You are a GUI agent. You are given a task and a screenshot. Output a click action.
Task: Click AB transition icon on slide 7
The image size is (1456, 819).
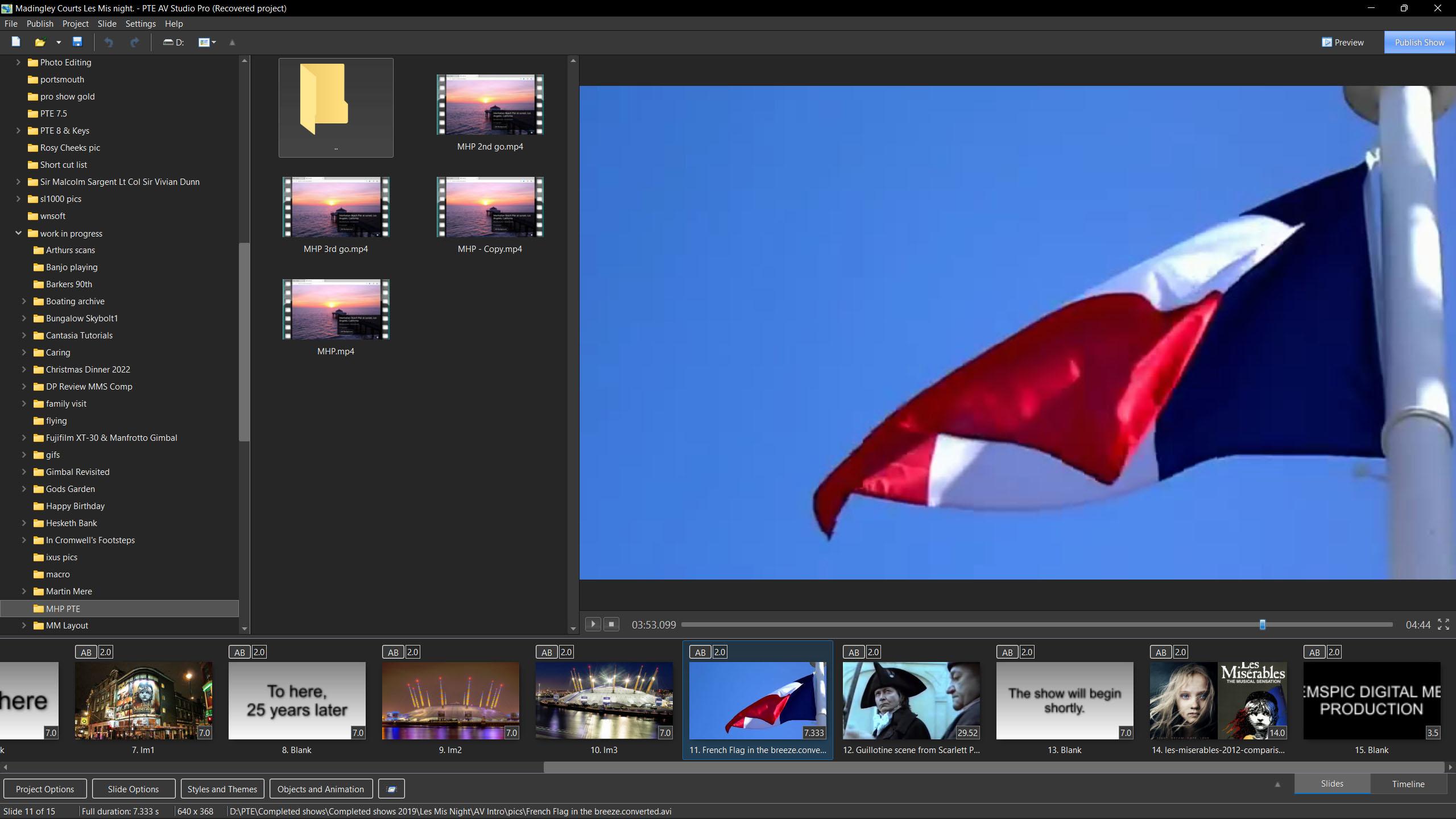[86, 652]
